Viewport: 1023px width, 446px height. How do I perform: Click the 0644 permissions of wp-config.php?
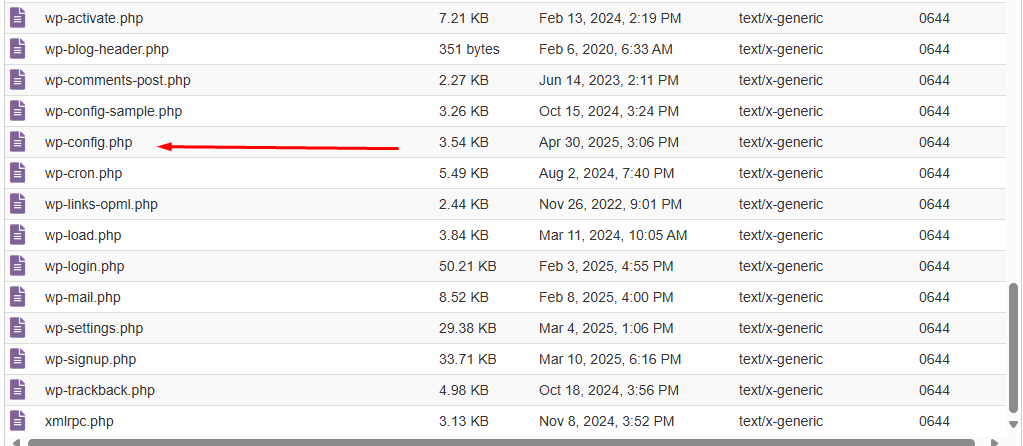[x=934, y=142]
